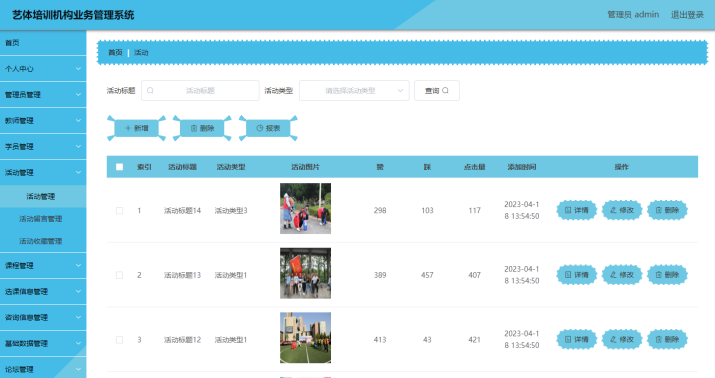
Task: Expand 个人中心 sidebar menu
Action: pos(43,69)
